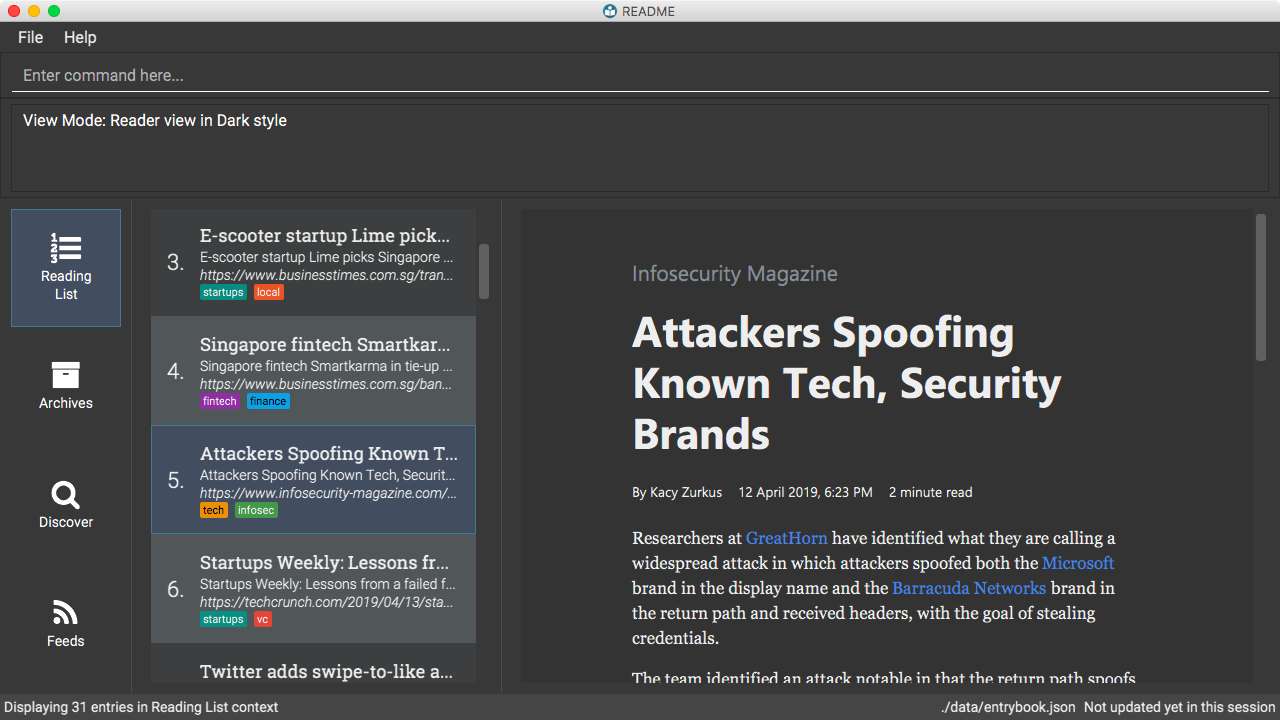
Task: Click the date 12 April 2019
Action: tap(805, 492)
